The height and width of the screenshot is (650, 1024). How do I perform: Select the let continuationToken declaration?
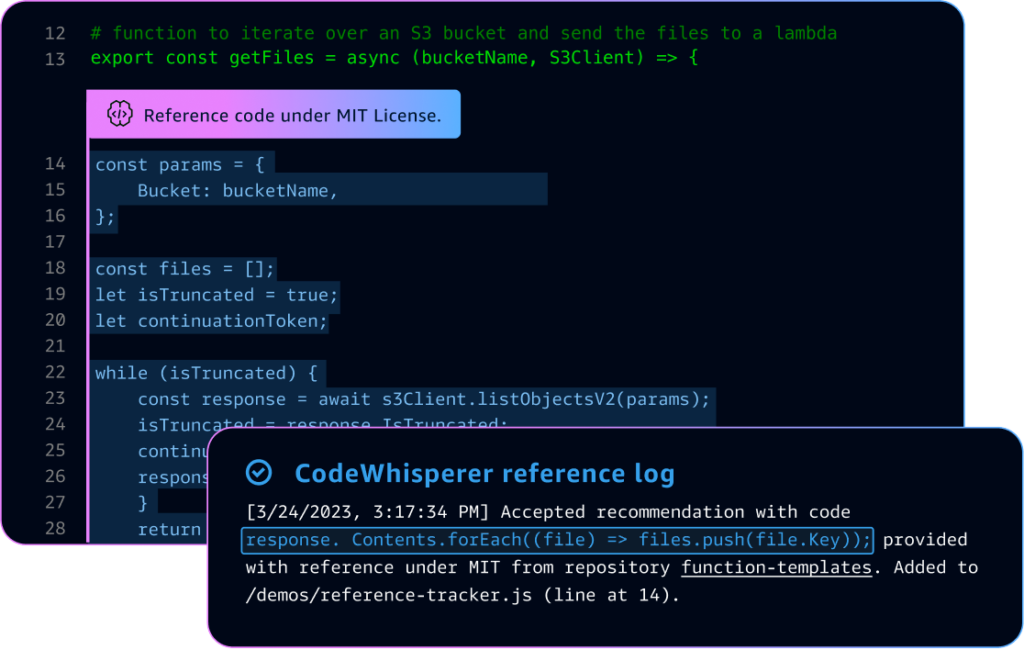tap(210, 320)
